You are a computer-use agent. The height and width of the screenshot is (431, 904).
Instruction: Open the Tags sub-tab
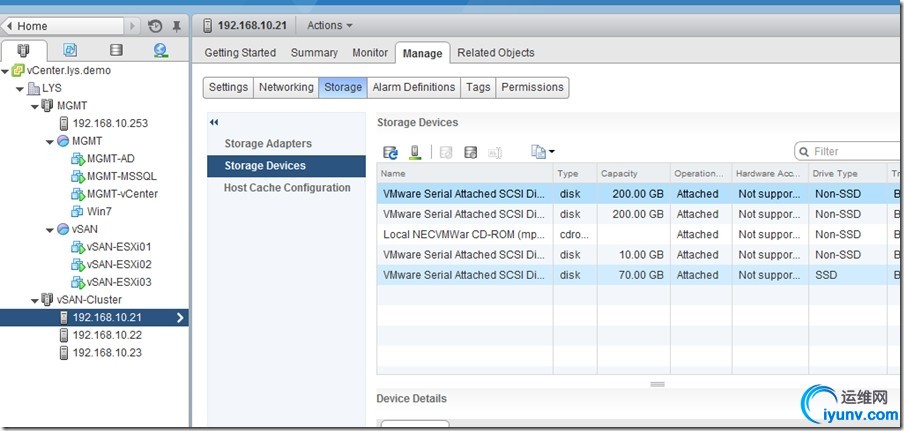pyautogui.click(x=478, y=88)
